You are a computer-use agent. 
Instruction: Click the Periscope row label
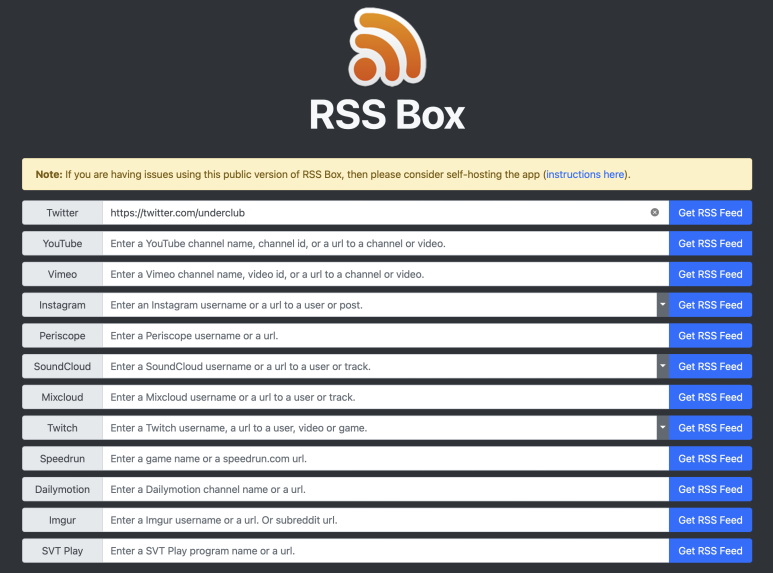point(62,336)
